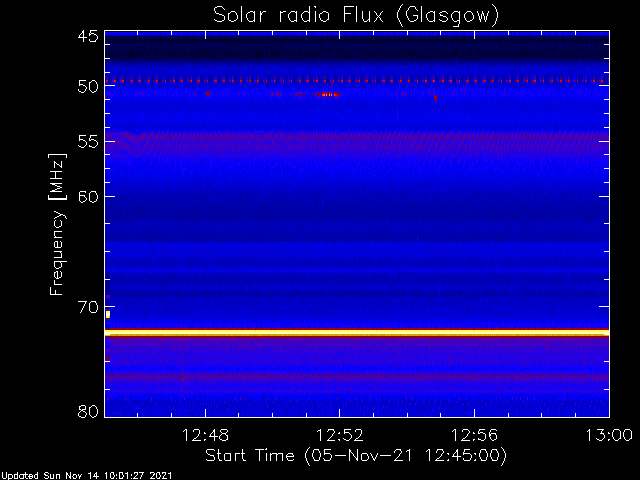Click the 50 frequency tick label
Image resolution: width=640 pixels, height=480 pixels.
tap(88, 86)
